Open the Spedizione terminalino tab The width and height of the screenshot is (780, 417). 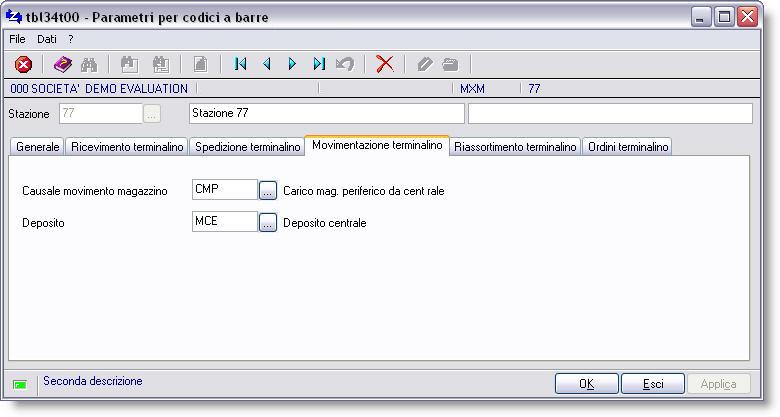click(x=247, y=147)
